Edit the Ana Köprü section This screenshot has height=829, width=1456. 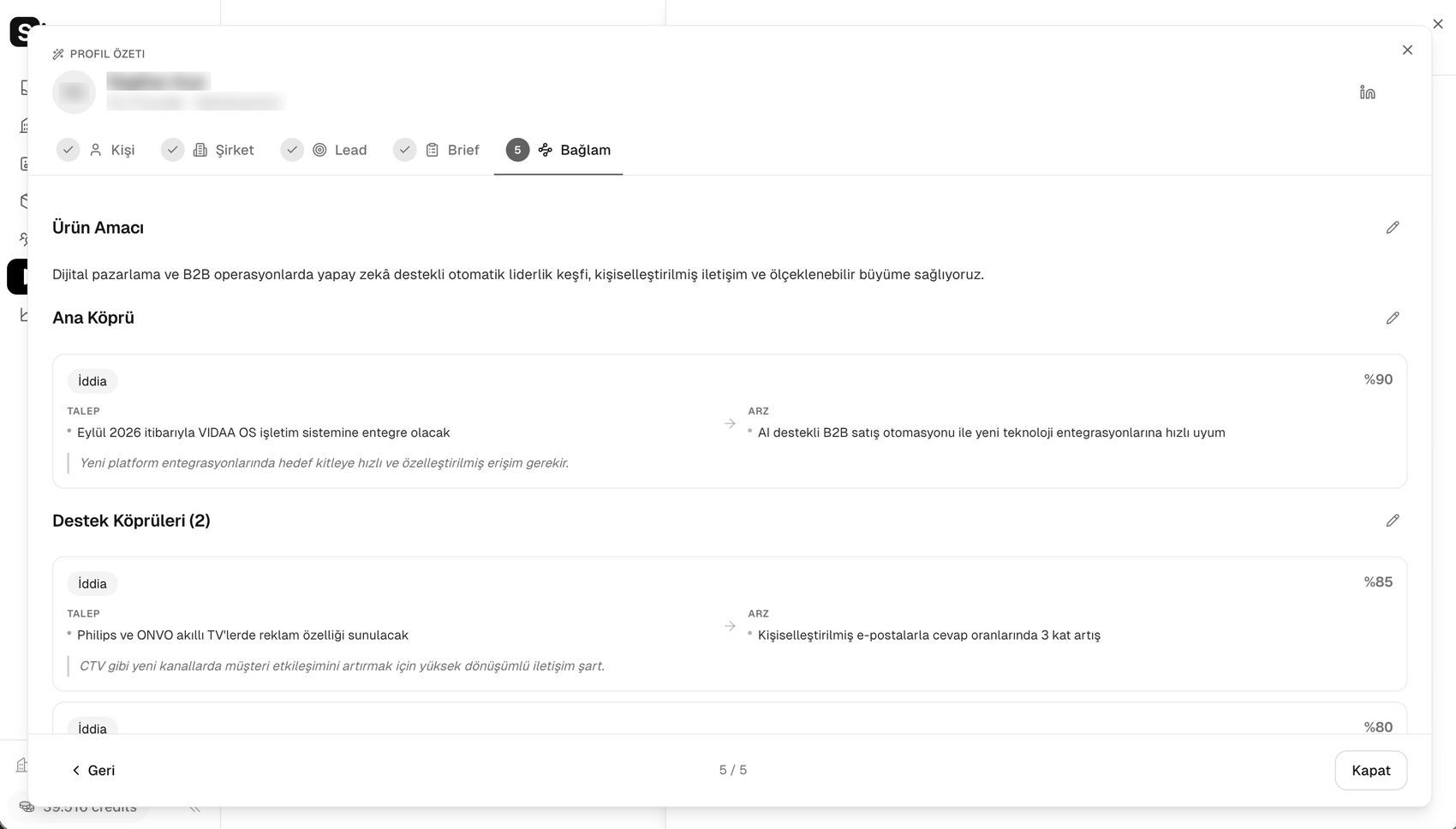[1393, 318]
